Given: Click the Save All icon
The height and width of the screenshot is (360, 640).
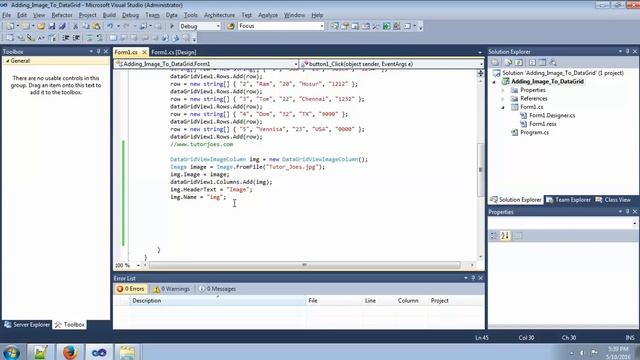Looking at the screenshot, I should click(62, 26).
